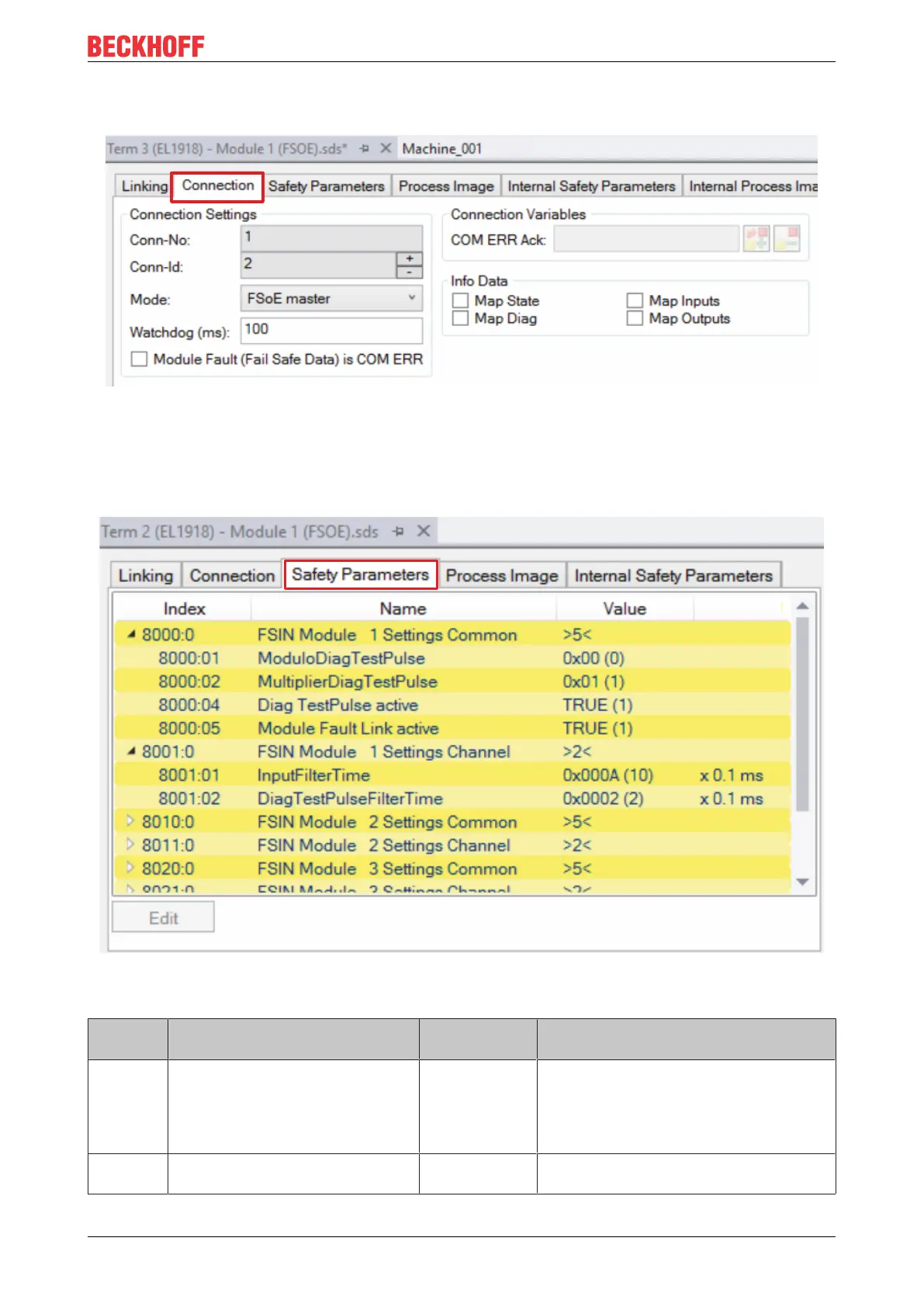
Task: Open Linking tab in Term 2 window
Action: pos(146,576)
